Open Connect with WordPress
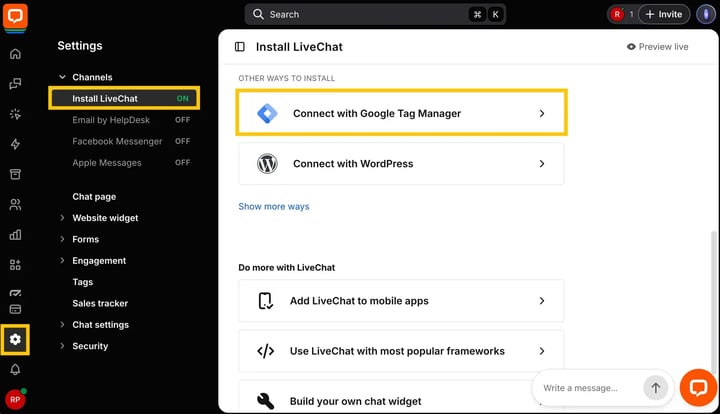 [x=401, y=163]
